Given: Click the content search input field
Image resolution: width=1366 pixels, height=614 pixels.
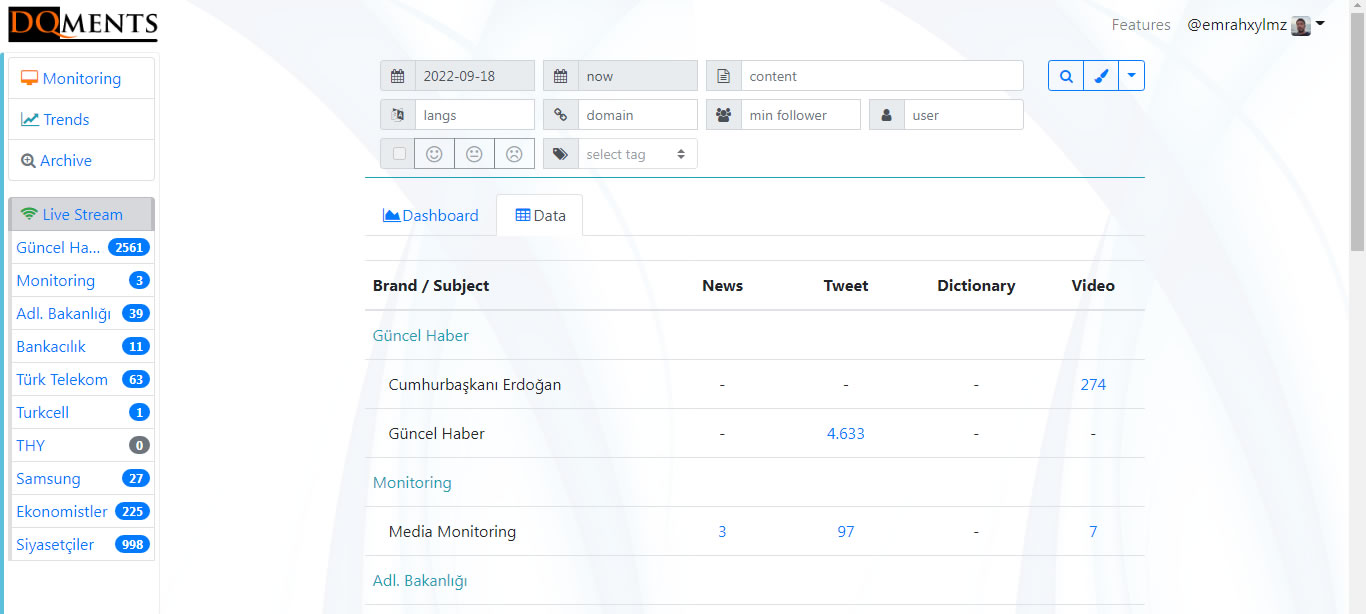Looking at the screenshot, I should click(x=881, y=76).
